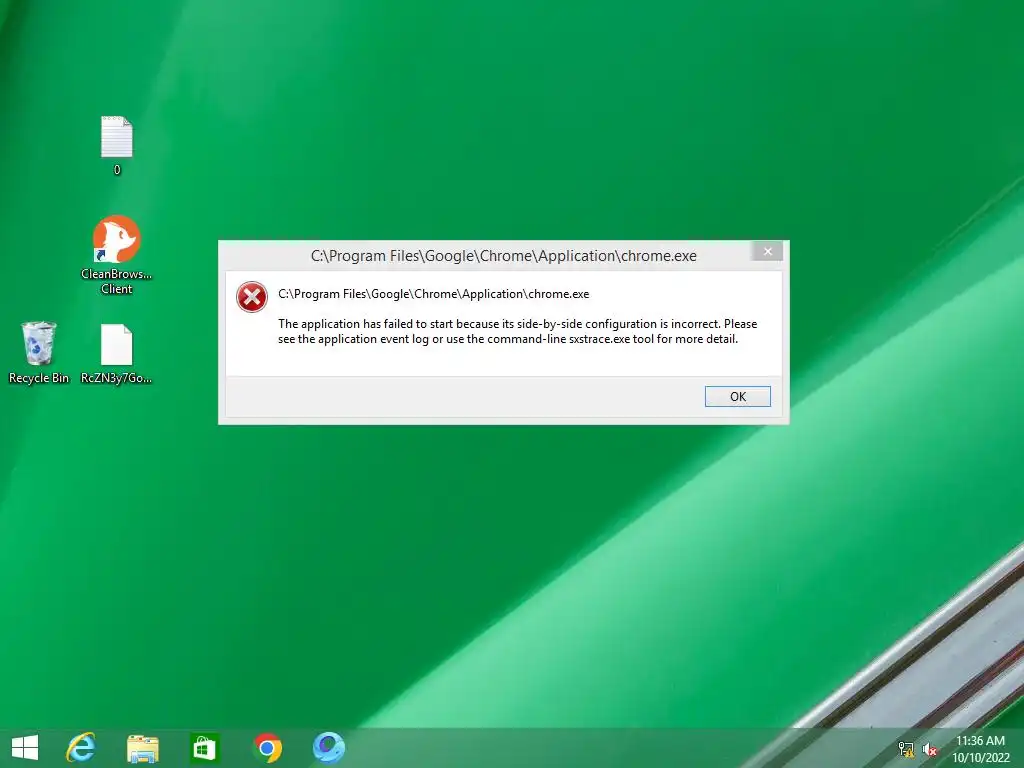Click the dialog title bar path text
This screenshot has height=768, width=1024.
(504, 256)
